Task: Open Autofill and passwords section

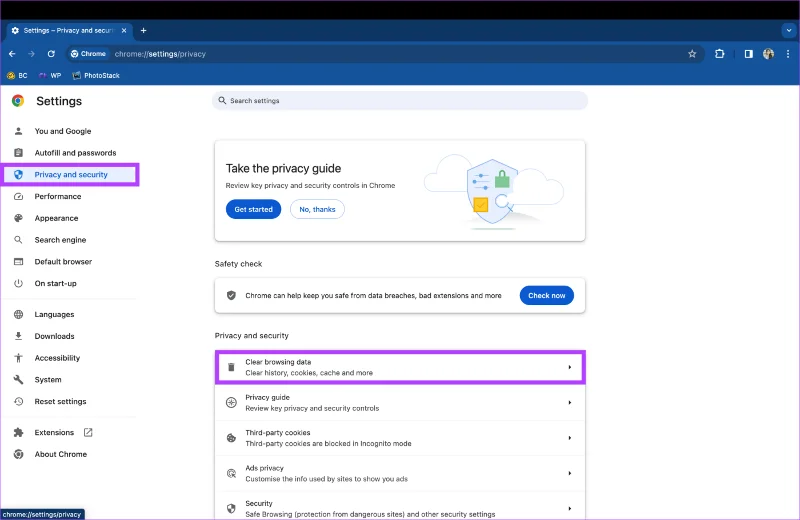Action: [75, 153]
